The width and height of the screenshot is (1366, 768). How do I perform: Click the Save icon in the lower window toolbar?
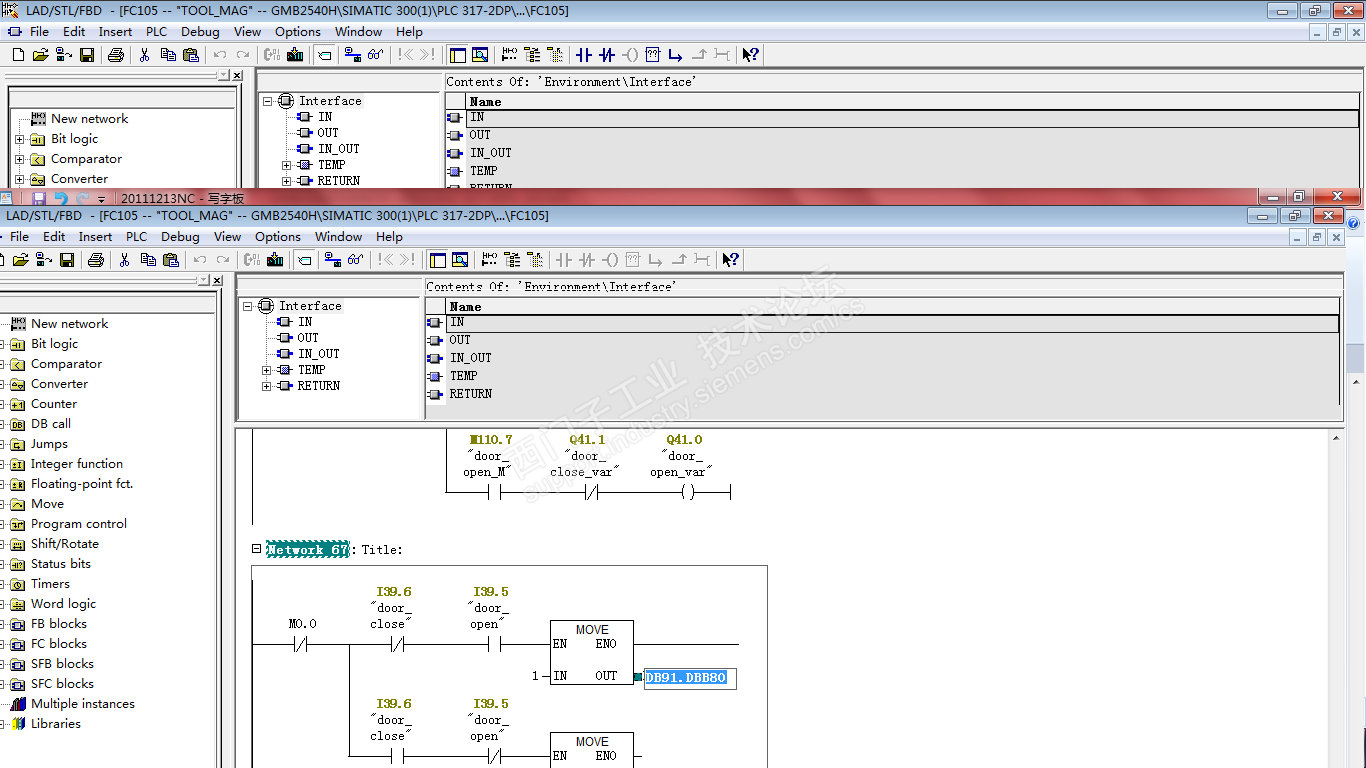67,260
